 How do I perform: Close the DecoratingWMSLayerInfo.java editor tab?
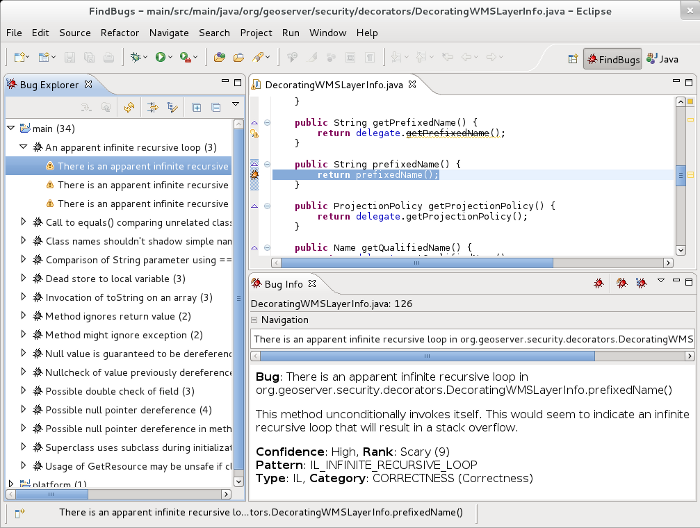[412, 84]
